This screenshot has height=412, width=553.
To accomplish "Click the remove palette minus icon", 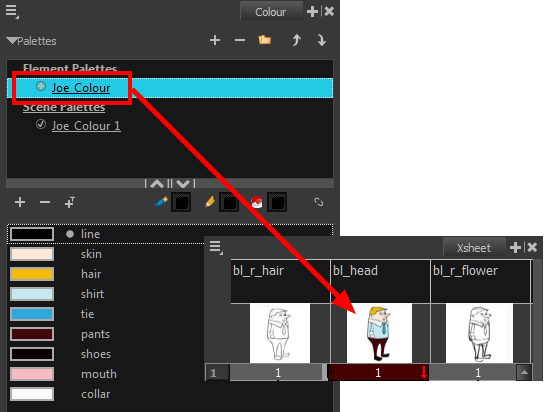I will tap(240, 40).
